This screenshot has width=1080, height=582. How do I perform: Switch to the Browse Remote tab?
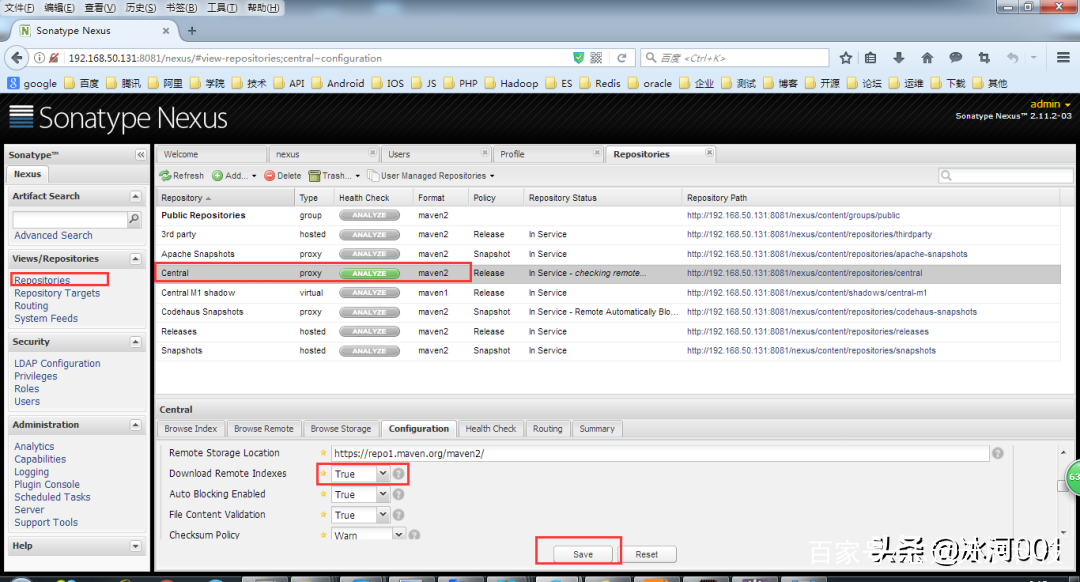point(264,428)
